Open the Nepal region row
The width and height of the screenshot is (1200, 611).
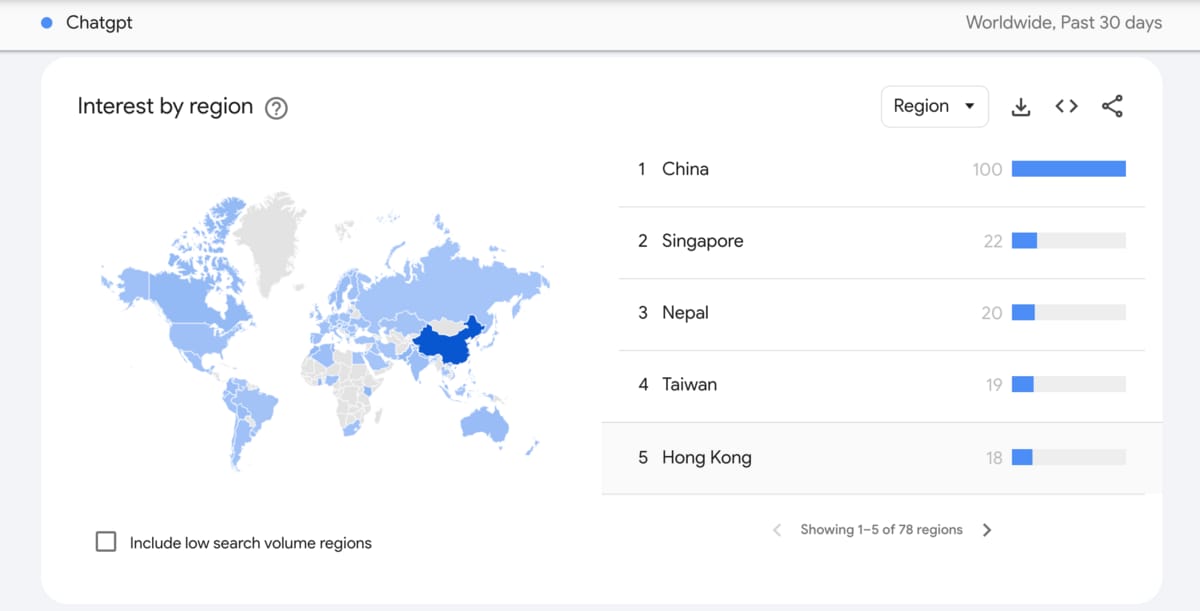(685, 313)
